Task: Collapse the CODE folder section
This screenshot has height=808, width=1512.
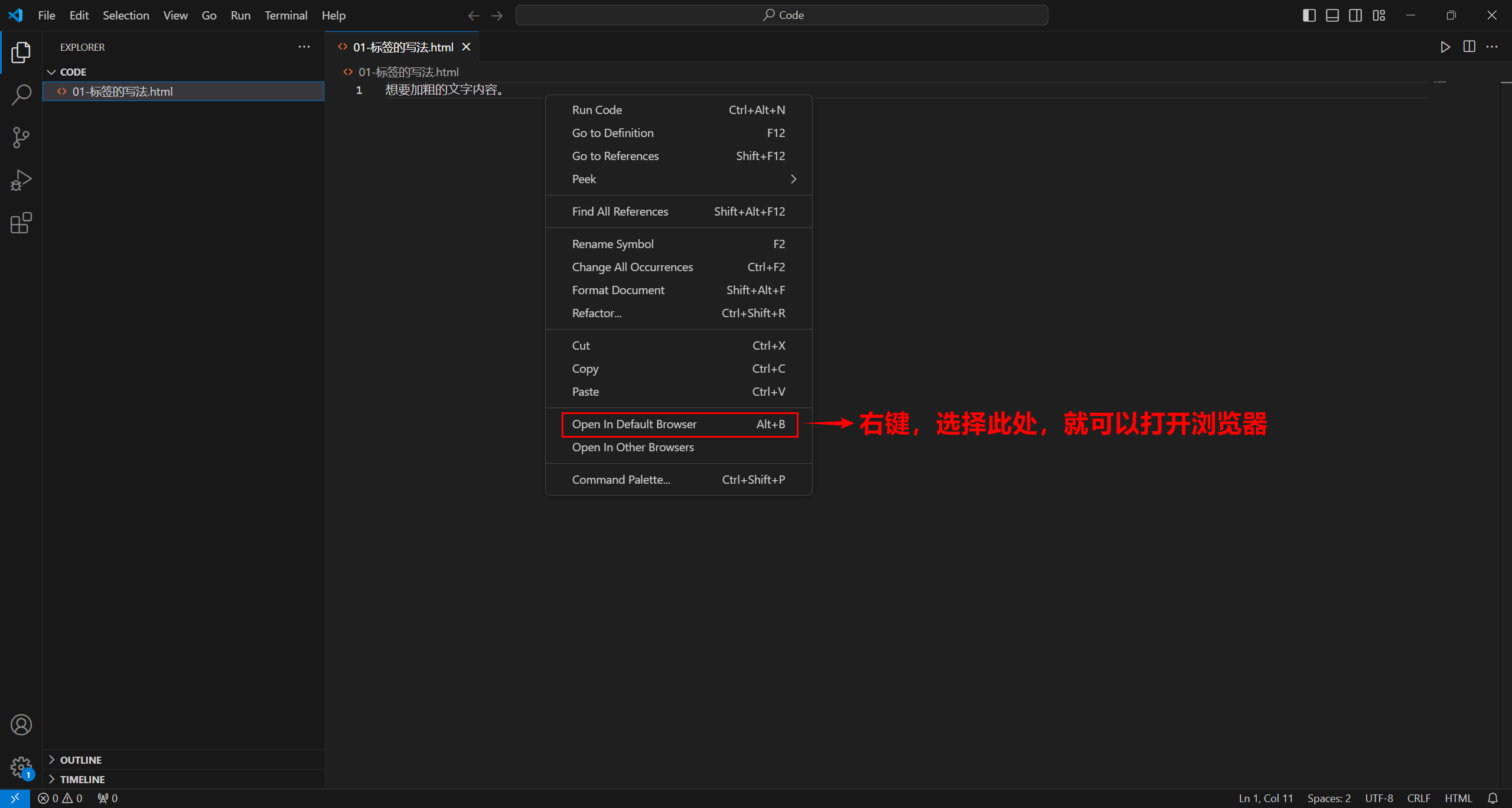Action: 73,72
